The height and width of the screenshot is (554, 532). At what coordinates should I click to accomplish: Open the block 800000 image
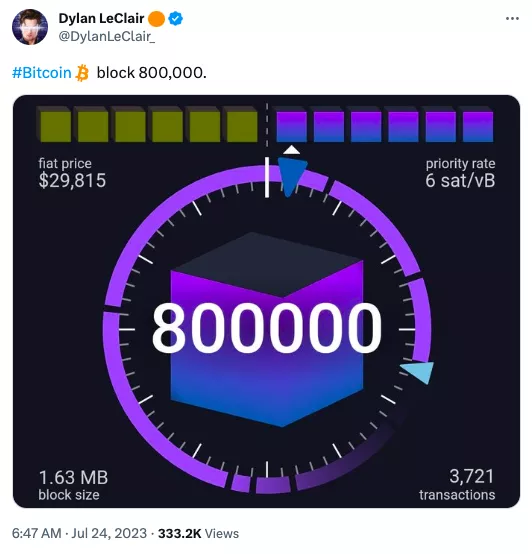266,301
